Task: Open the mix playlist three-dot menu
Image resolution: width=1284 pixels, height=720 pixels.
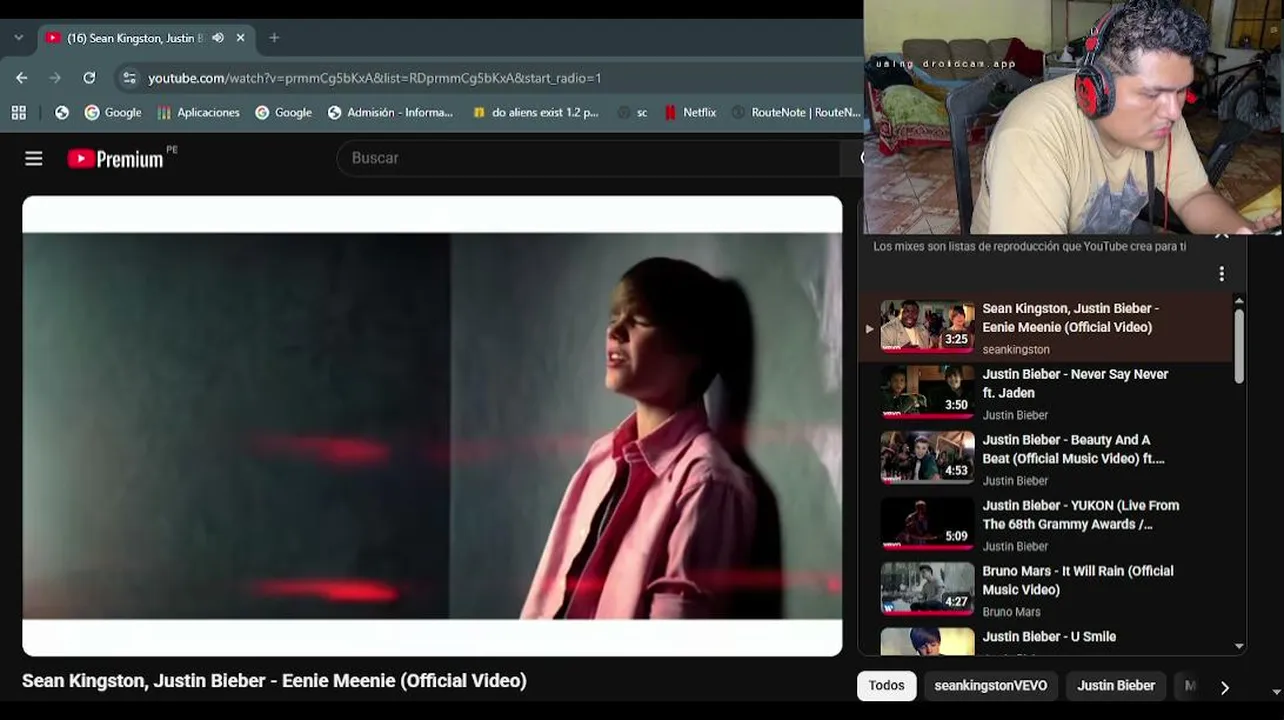Action: point(1221,274)
